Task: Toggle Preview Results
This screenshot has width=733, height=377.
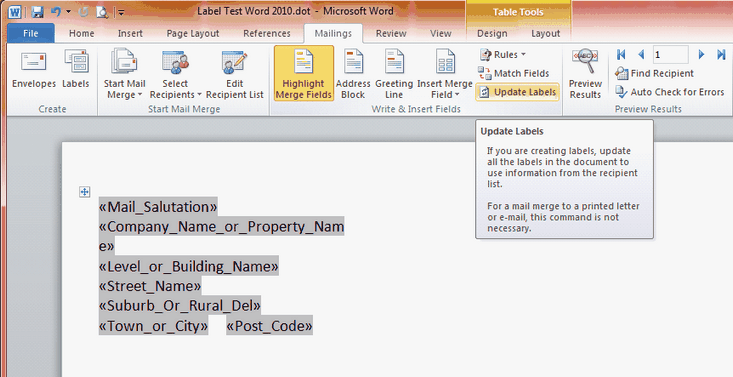Action: click(585, 74)
